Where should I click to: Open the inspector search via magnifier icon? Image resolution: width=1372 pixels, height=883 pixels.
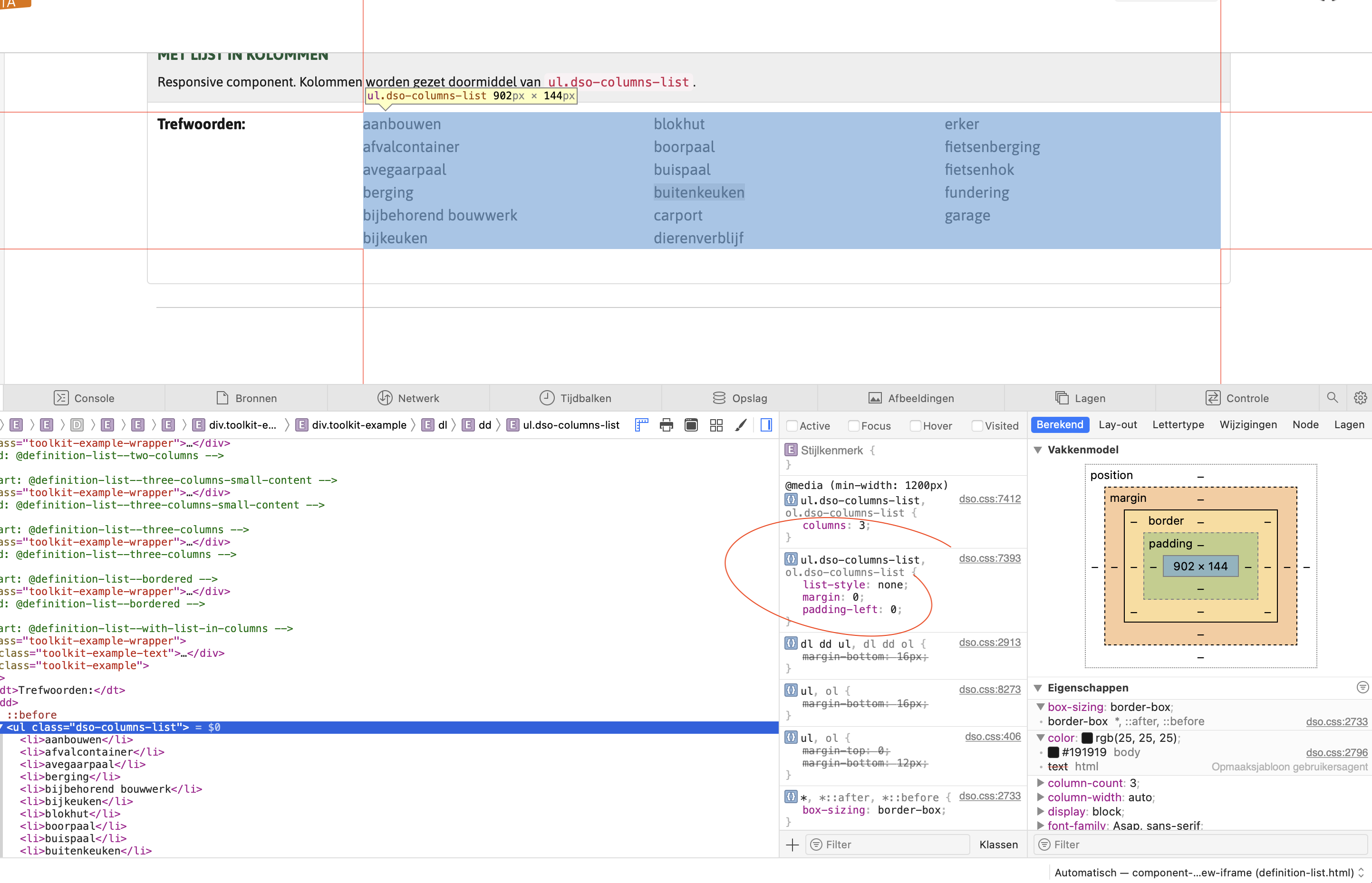pos(1333,397)
